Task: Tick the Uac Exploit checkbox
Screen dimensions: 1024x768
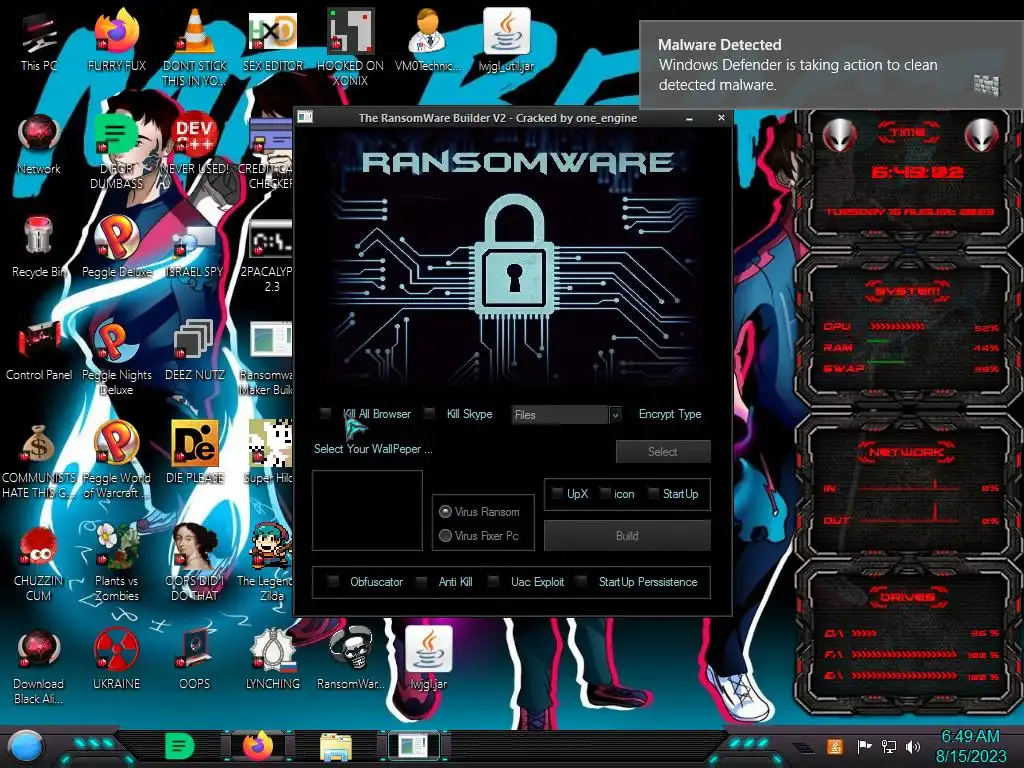Action: 494,581
